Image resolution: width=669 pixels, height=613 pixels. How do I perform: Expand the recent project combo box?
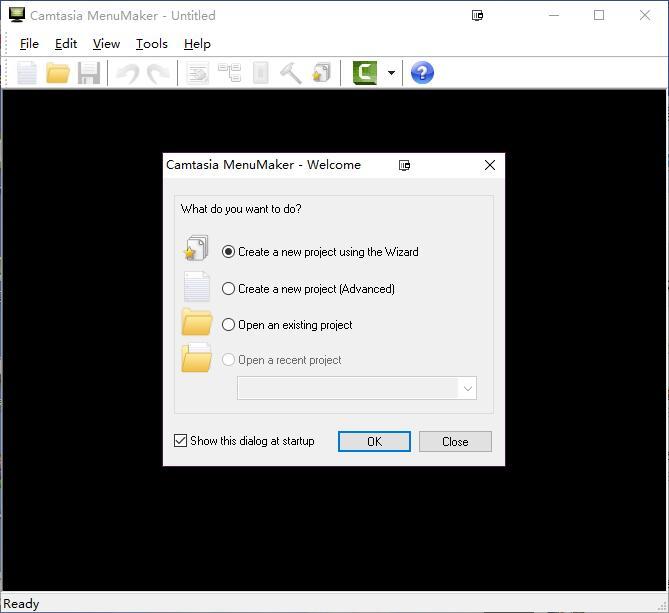point(468,388)
